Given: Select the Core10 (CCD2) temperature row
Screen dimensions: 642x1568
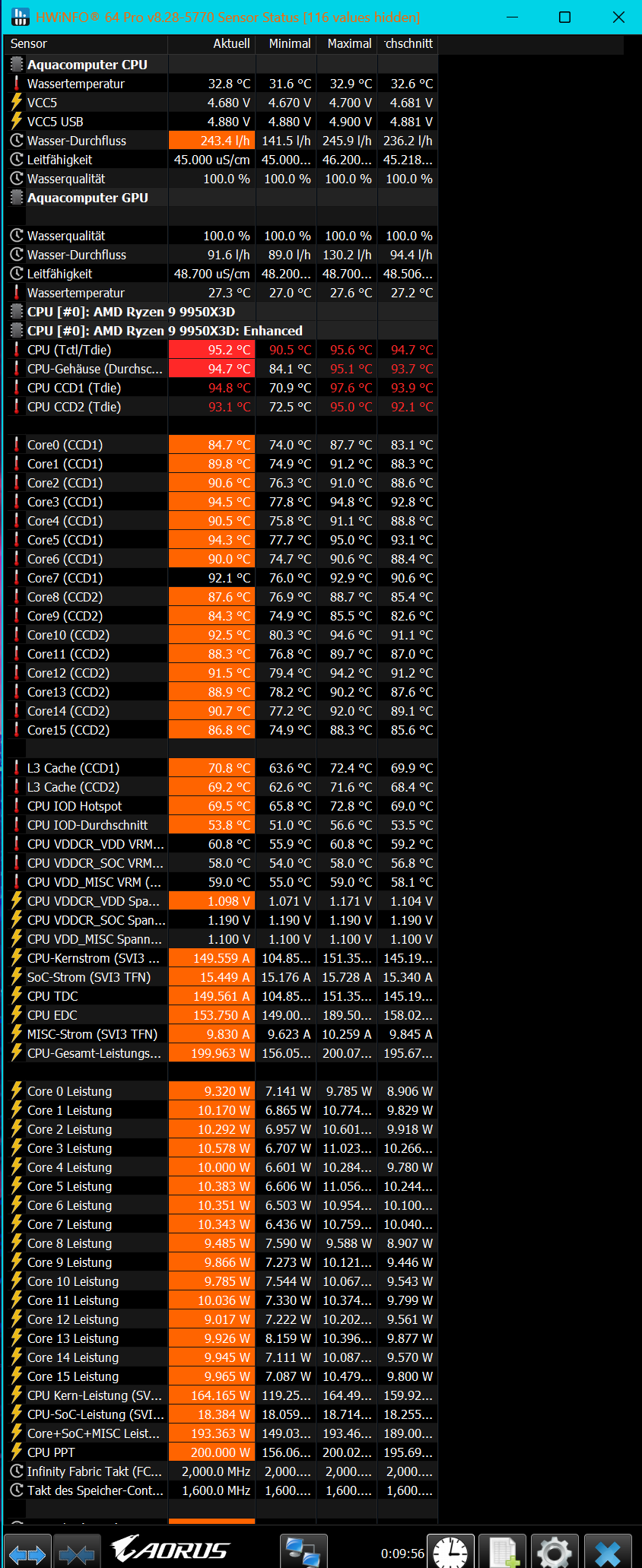Looking at the screenshot, I should [221, 635].
